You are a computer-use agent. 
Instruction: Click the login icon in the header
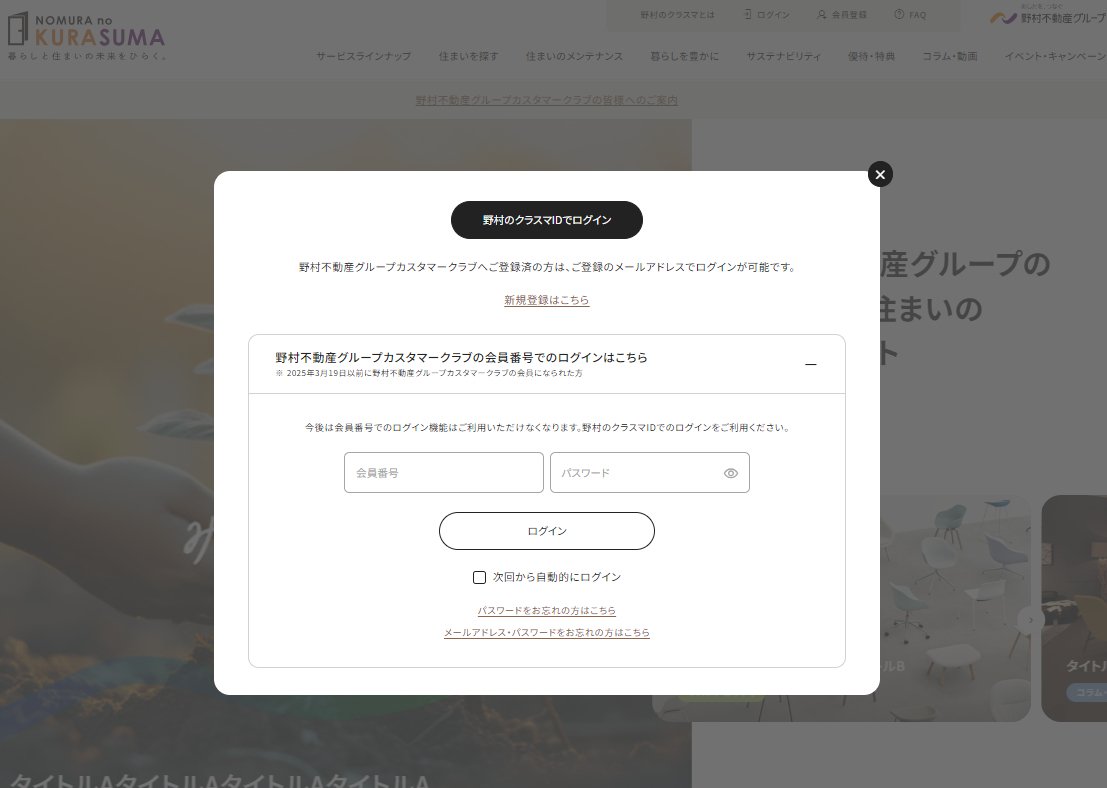click(x=748, y=14)
